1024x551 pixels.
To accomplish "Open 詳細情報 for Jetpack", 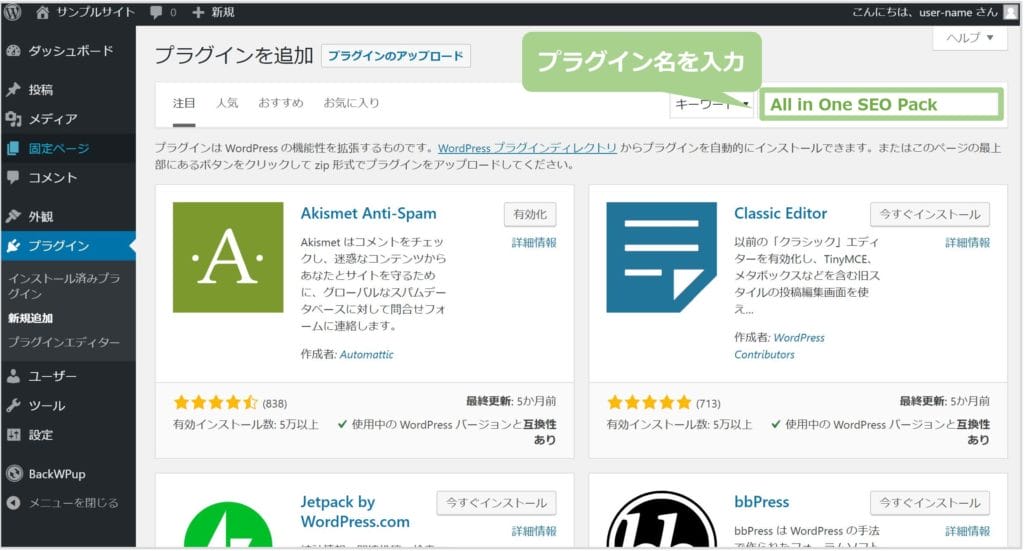I will coord(534,531).
